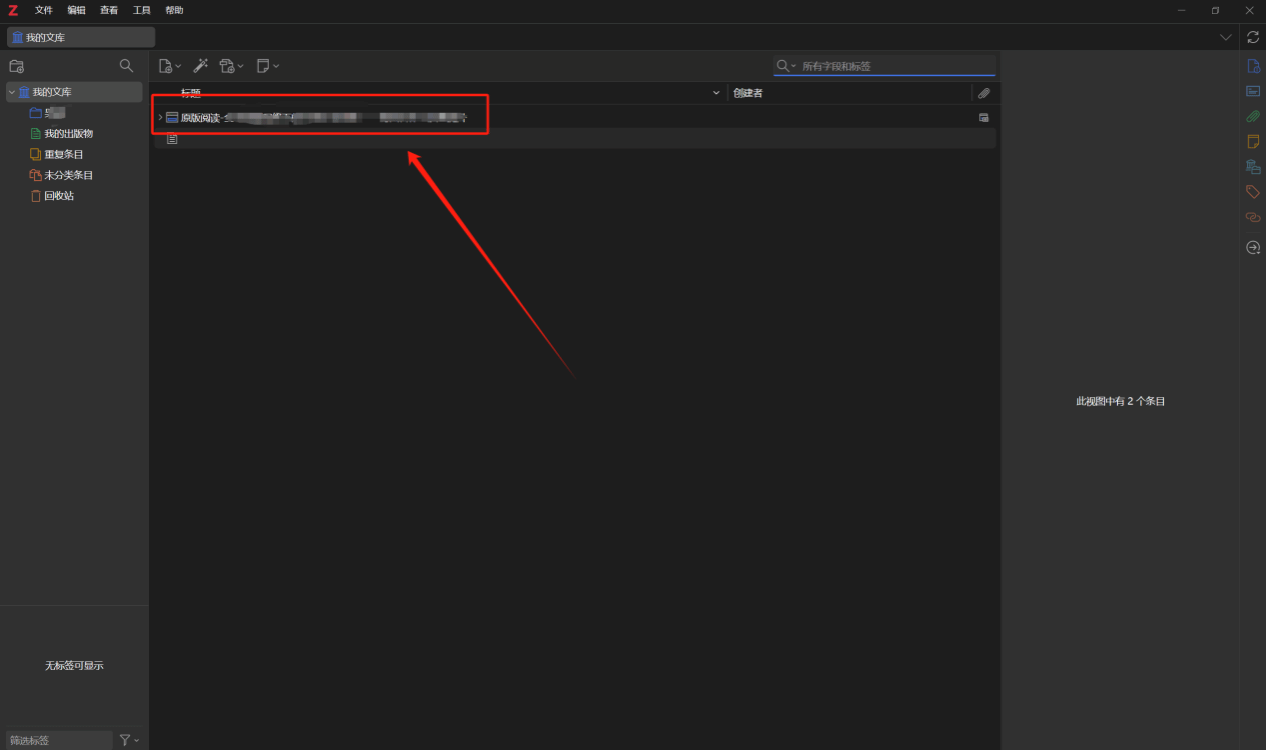Viewport: 1266px width, 750px height.
Task: Open the search mode magnifier dropdown
Action: click(x=786, y=66)
